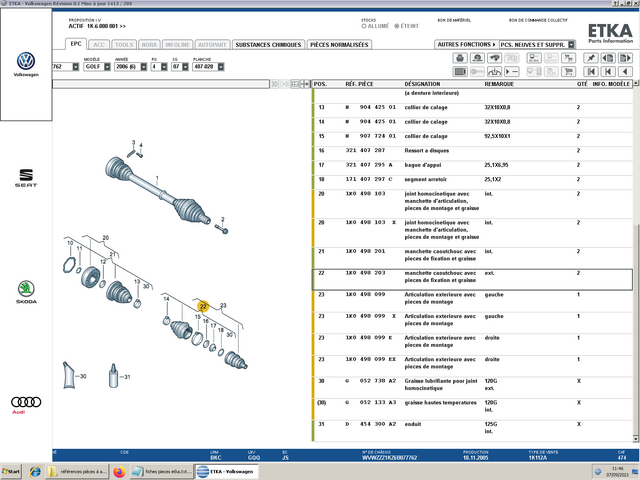The height and width of the screenshot is (480, 640).
Task: Click the icon right of the printer
Action: (477, 58)
